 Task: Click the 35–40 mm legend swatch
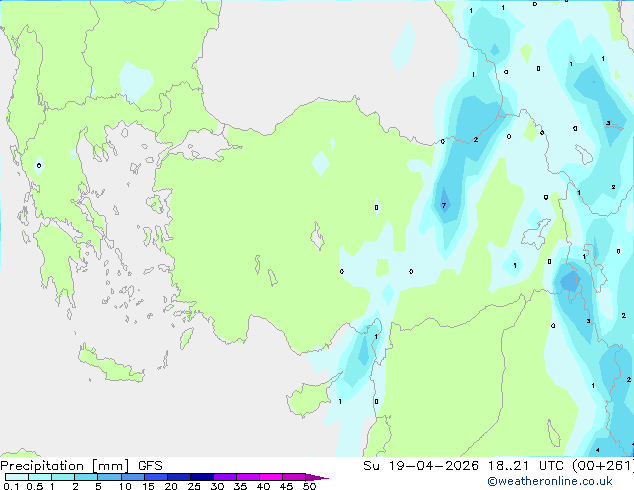click(x=247, y=477)
